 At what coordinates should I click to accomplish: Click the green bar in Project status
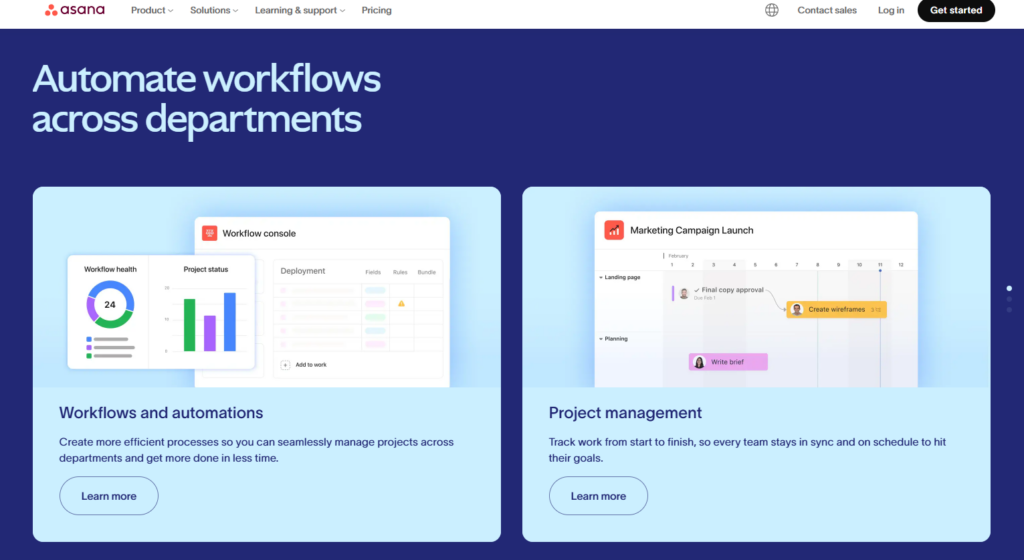coord(189,324)
